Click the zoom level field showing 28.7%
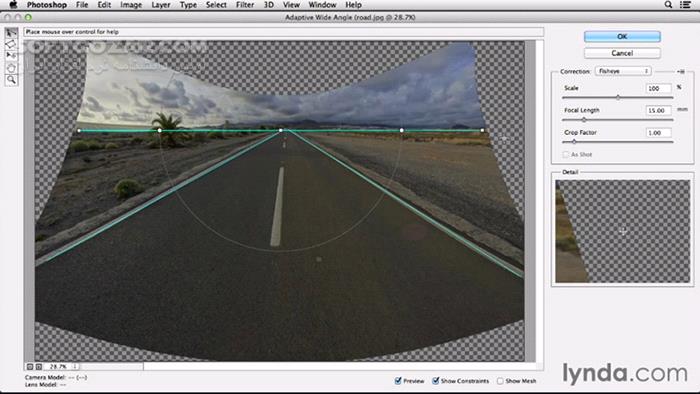 58,366
